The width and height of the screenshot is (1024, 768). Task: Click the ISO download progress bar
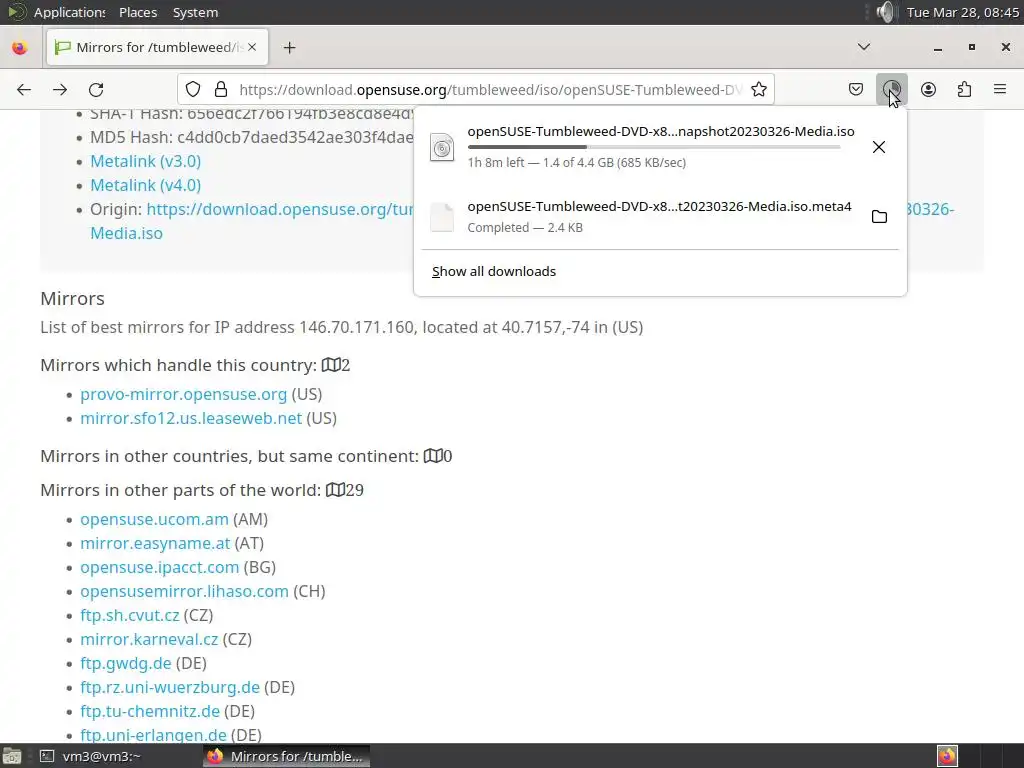coord(654,147)
